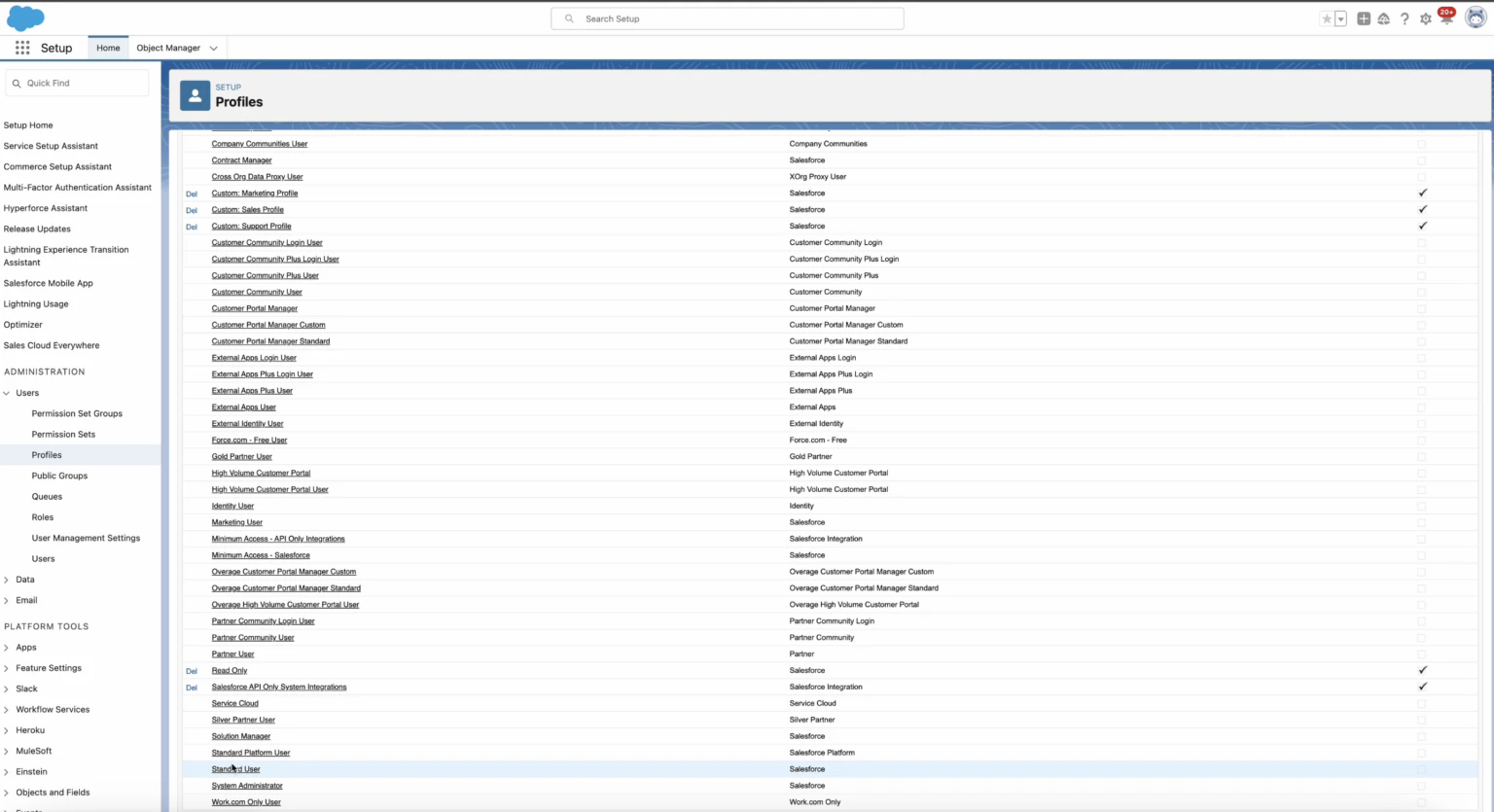Delete the Custom: Support Profile row
The image size is (1494, 812).
click(192, 227)
